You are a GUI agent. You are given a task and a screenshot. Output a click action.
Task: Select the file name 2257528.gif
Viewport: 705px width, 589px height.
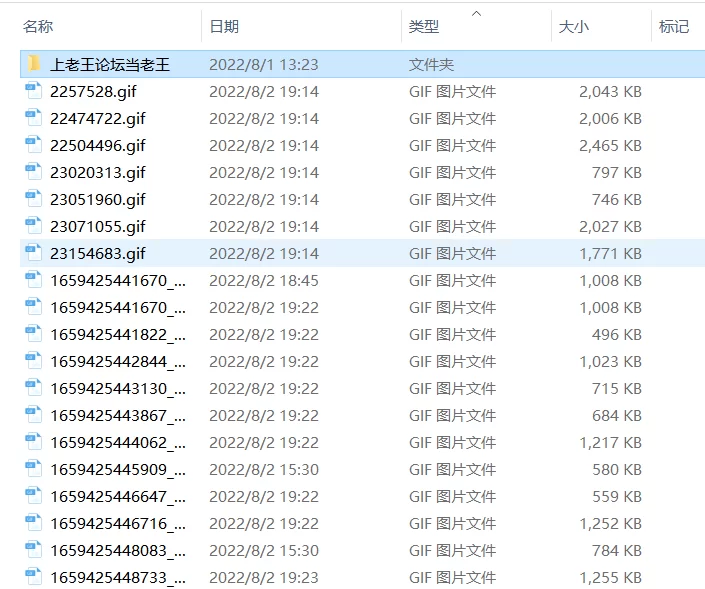pos(93,92)
